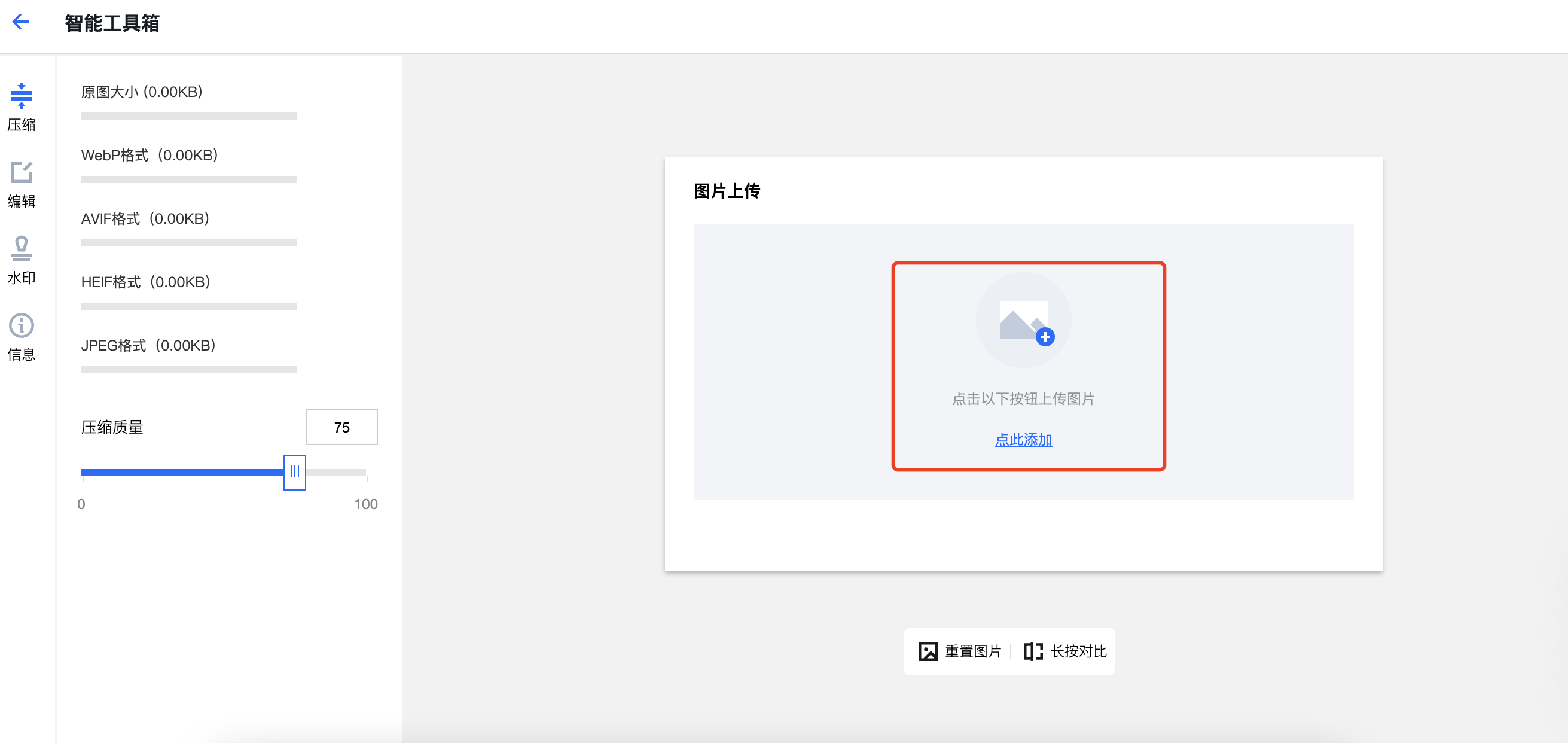Image resolution: width=1568 pixels, height=743 pixels.
Task: Click the JPEG格式 size bar
Action: point(189,370)
